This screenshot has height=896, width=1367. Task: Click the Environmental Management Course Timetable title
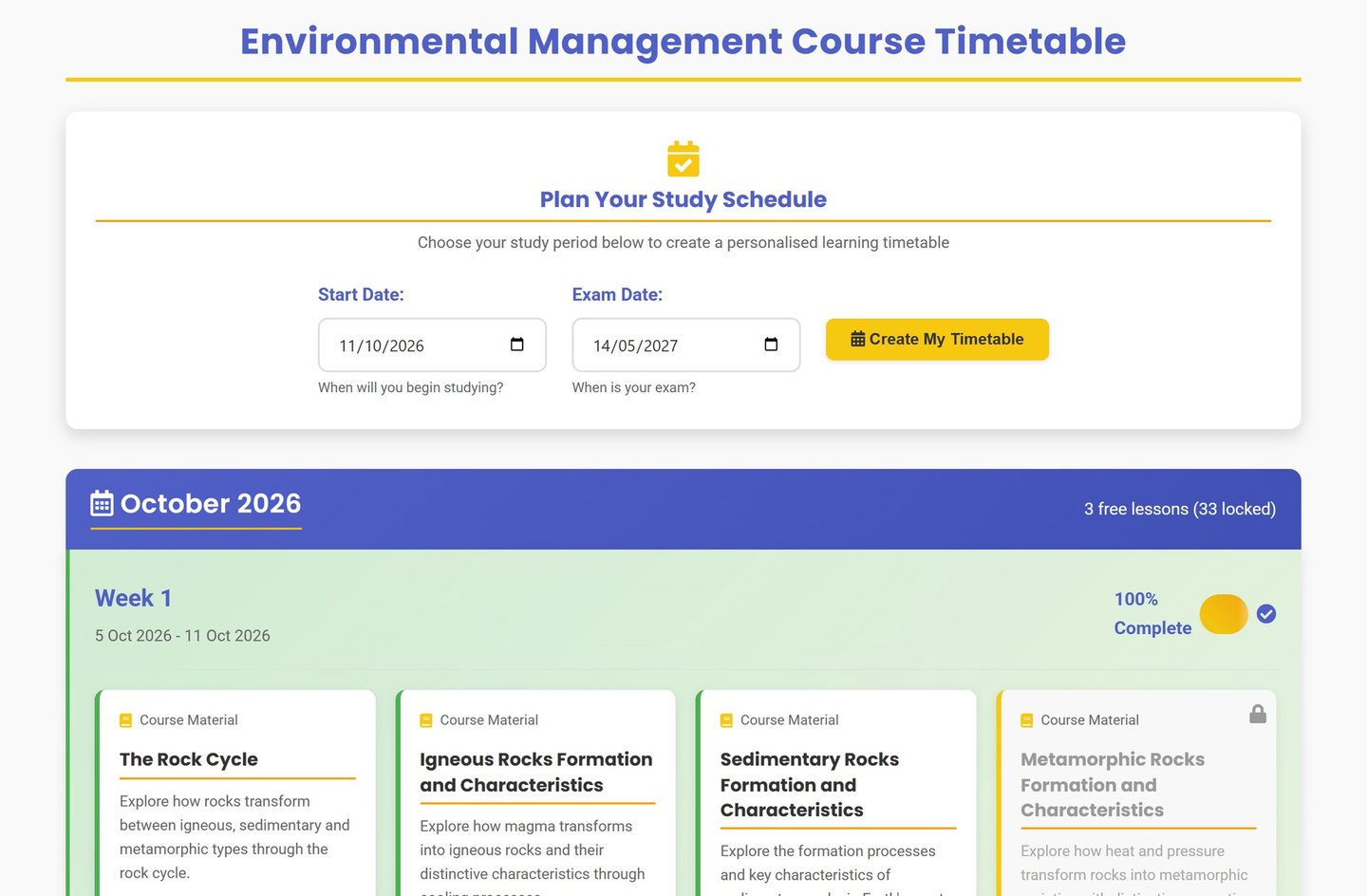click(683, 41)
